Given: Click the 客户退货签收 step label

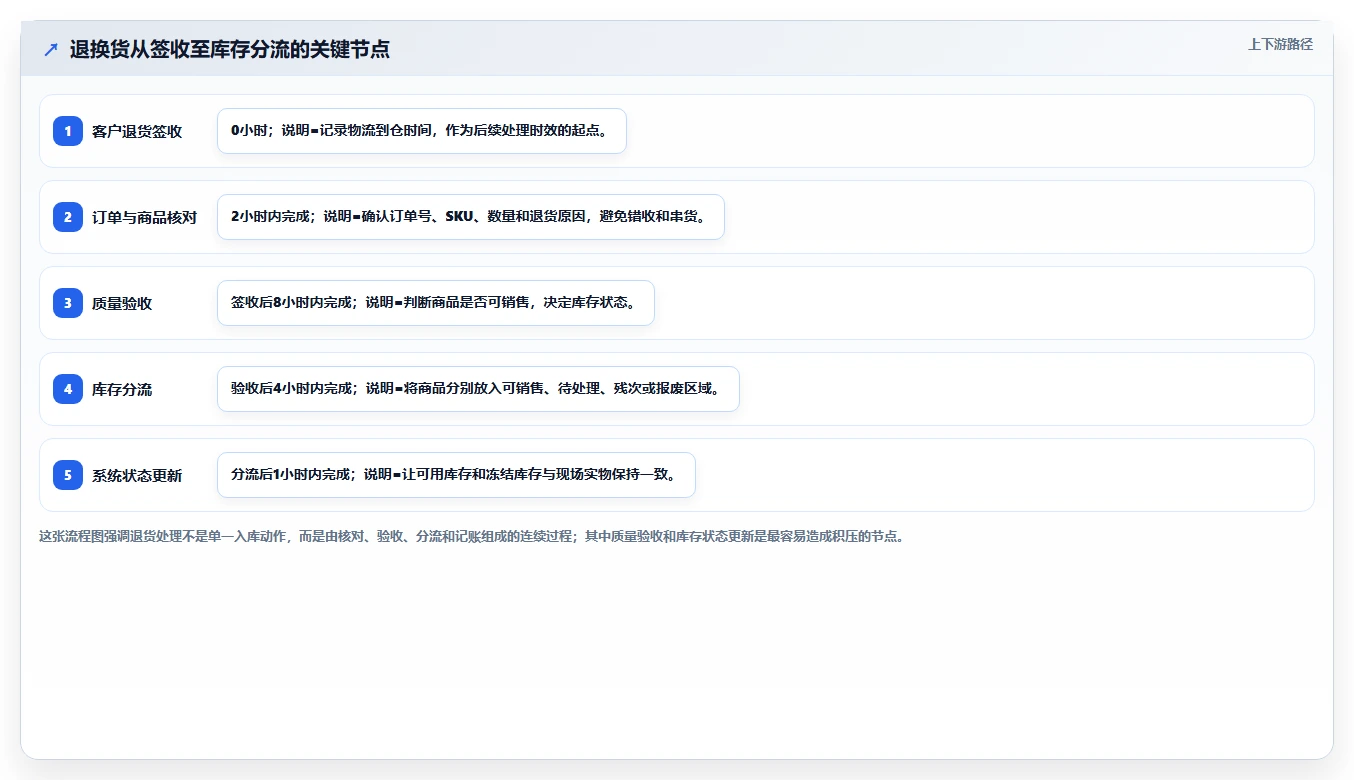Looking at the screenshot, I should (x=137, y=131).
